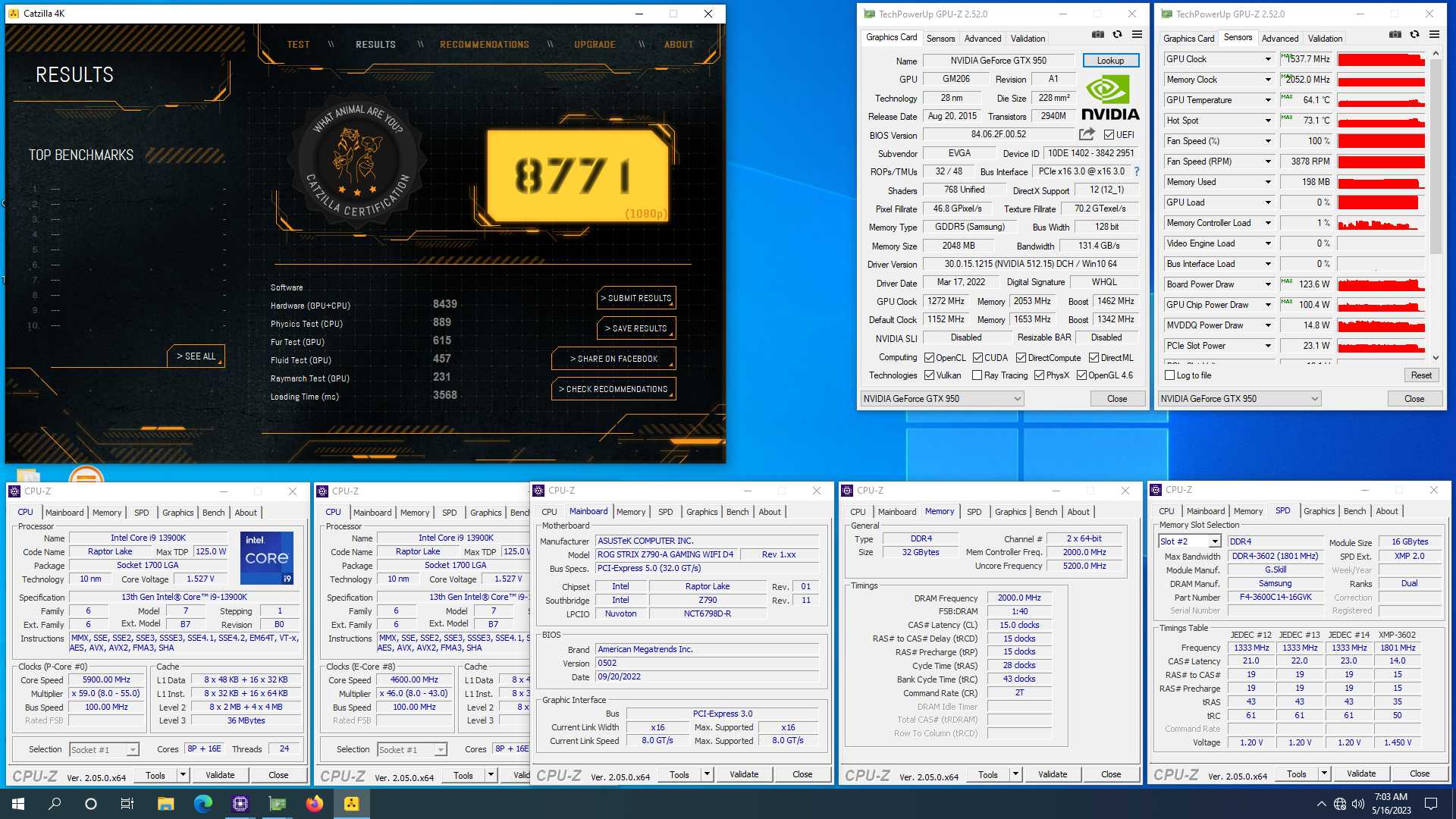Viewport: 1456px width, 819px height.
Task: Click network globe icon in system tray
Action: pyautogui.click(x=1340, y=804)
